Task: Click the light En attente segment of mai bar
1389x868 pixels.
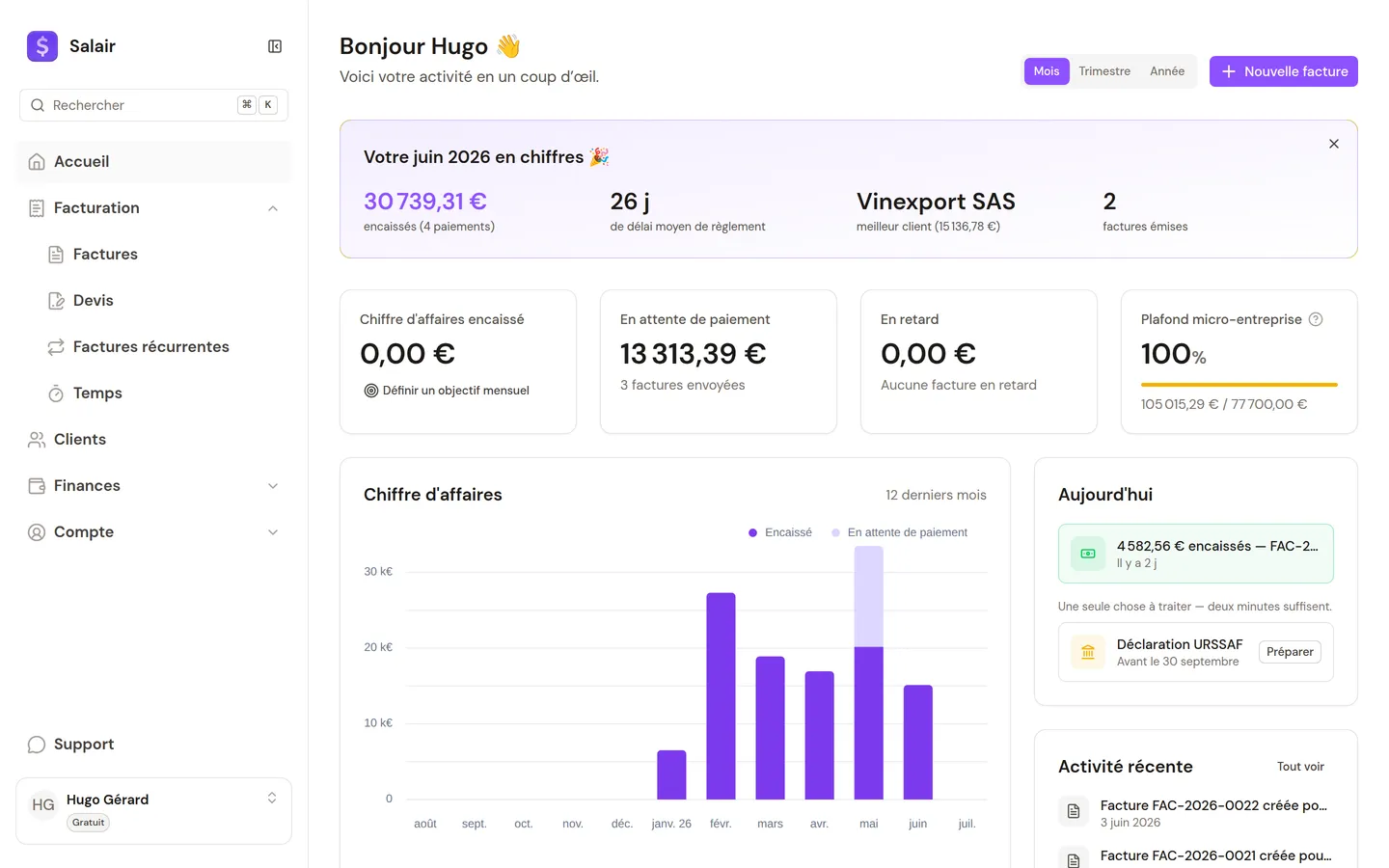Action: [869, 597]
